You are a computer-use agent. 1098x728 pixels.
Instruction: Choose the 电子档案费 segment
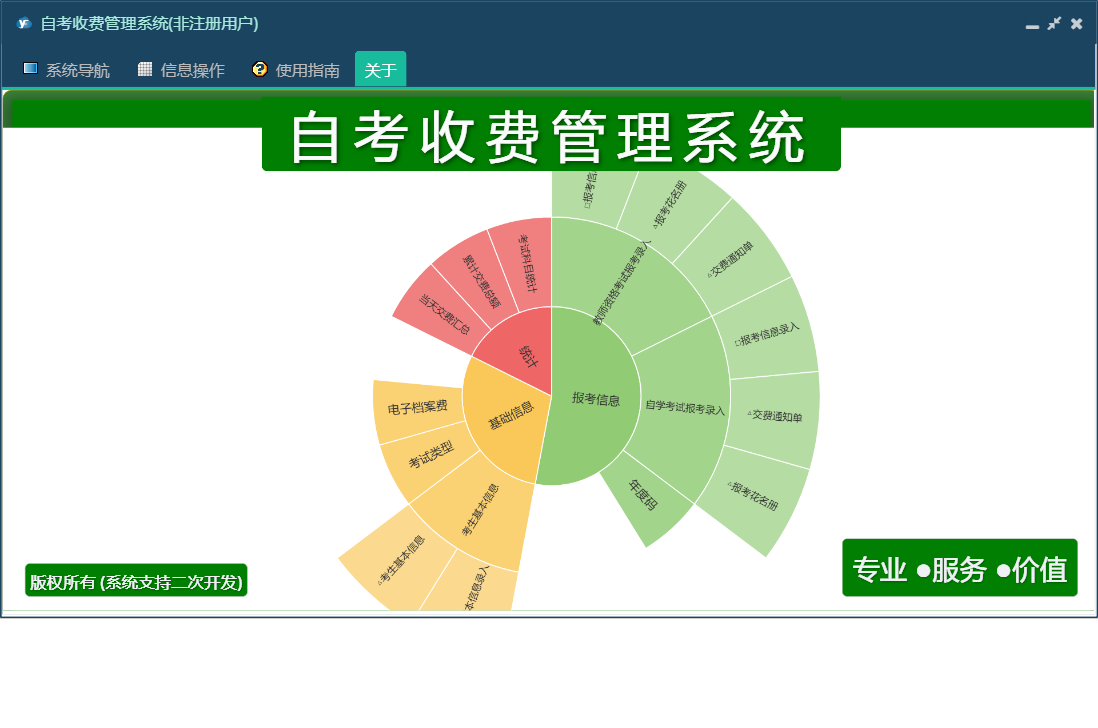tap(418, 408)
